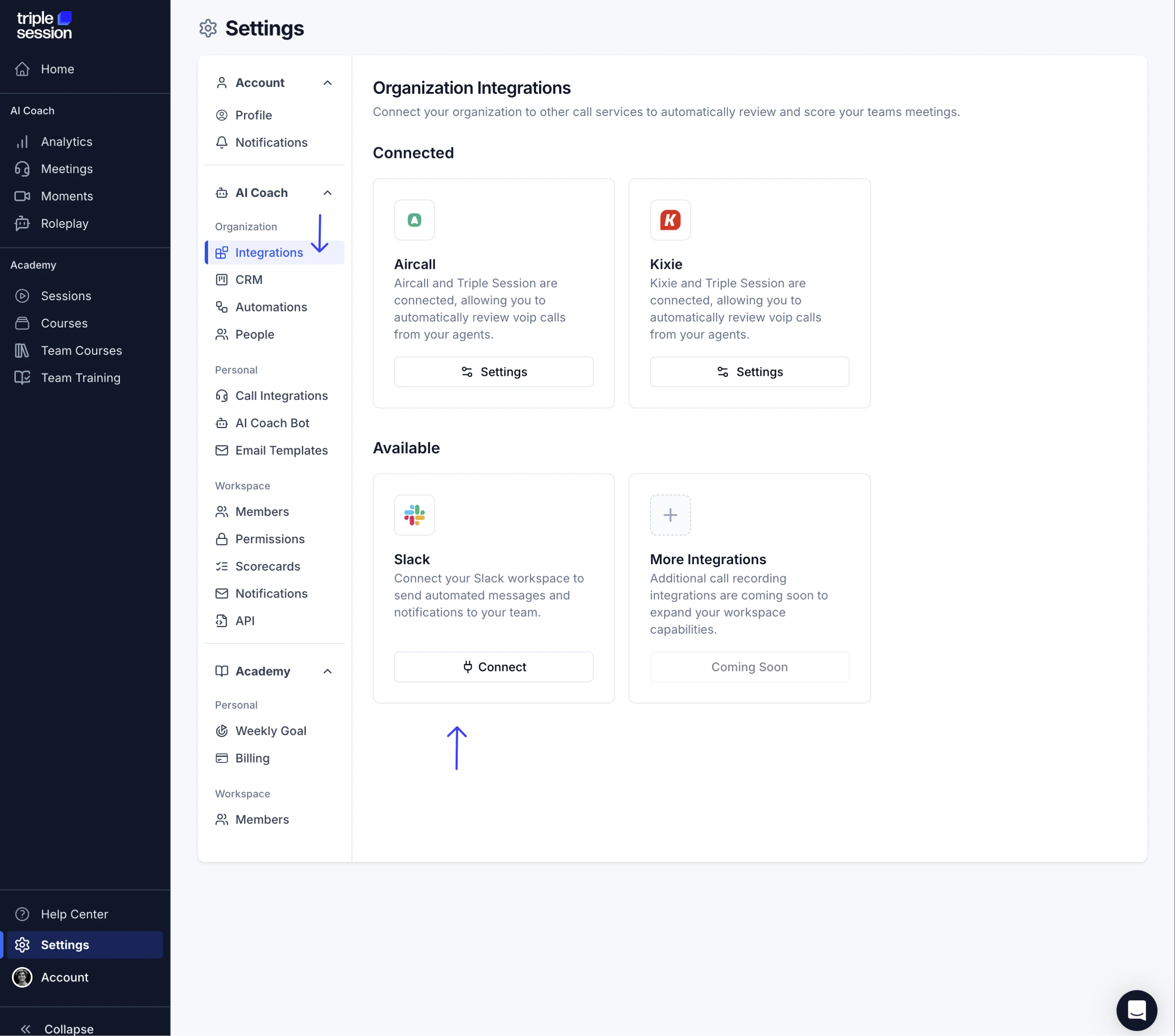This screenshot has height=1036, width=1175.
Task: Click the Settings page gear icon
Action: 208,28
